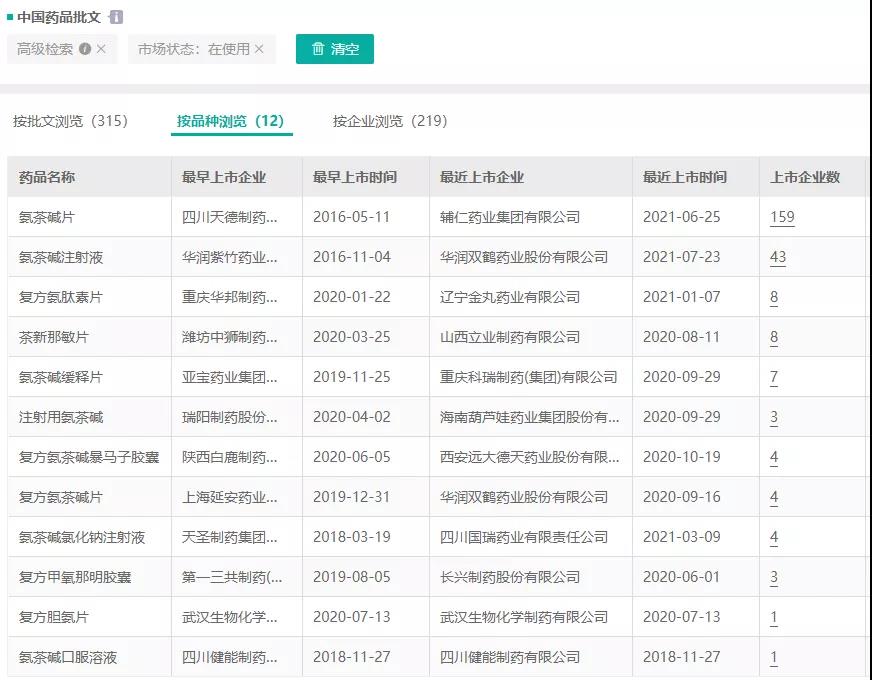The image size is (872, 680).
Task: Select drug name 茶新那敏片
Action: point(54,337)
